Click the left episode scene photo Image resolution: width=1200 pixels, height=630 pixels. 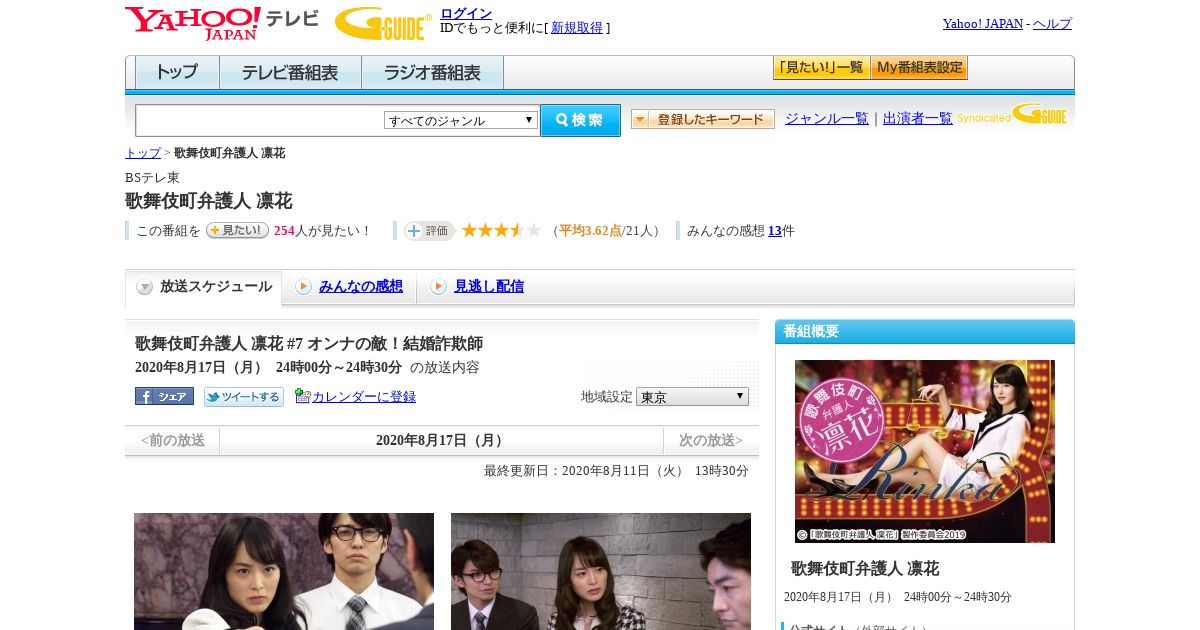(x=284, y=571)
